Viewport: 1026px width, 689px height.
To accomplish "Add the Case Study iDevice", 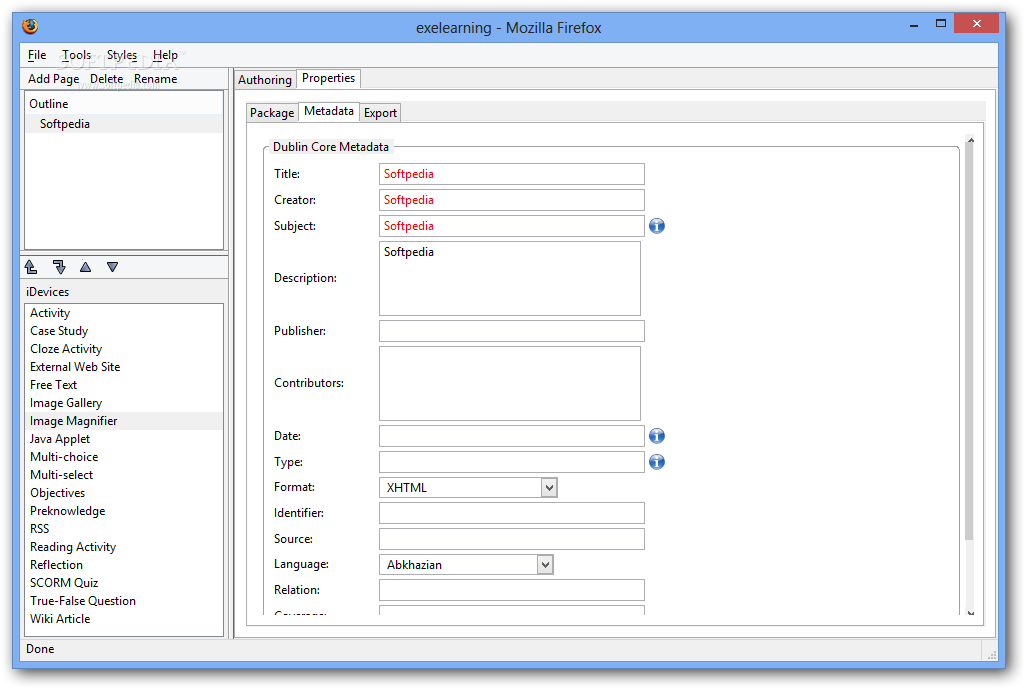I will point(124,331).
